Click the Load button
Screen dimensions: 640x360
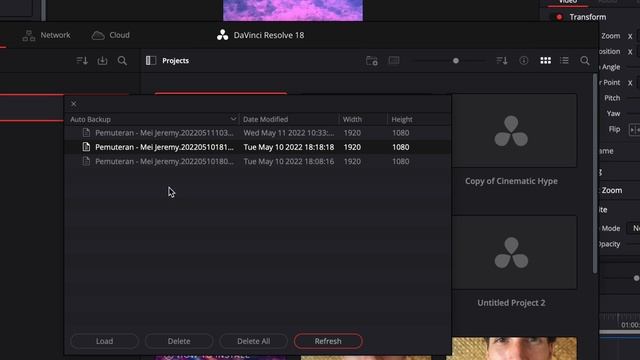[104, 341]
